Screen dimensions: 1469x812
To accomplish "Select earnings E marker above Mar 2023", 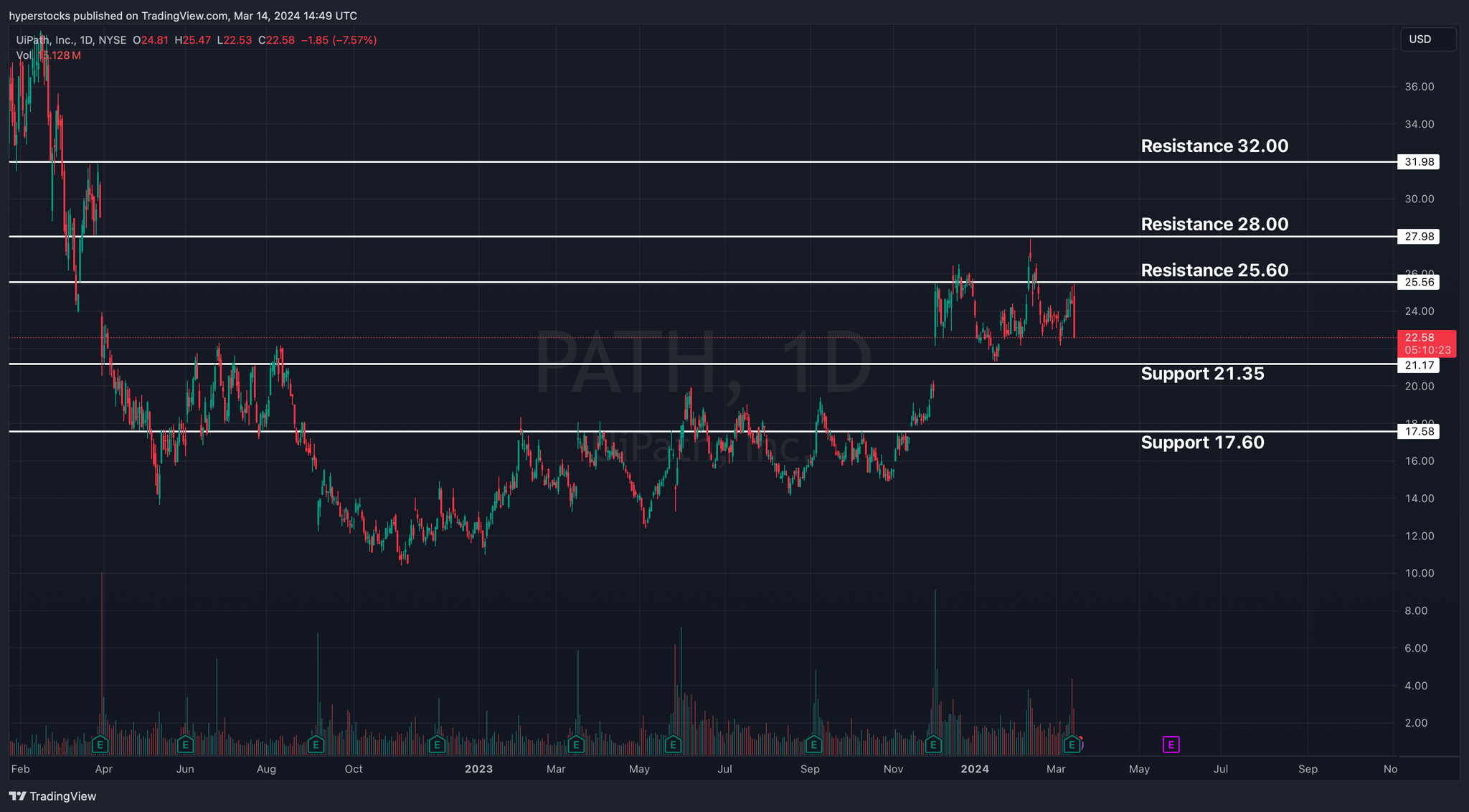I will [x=575, y=745].
